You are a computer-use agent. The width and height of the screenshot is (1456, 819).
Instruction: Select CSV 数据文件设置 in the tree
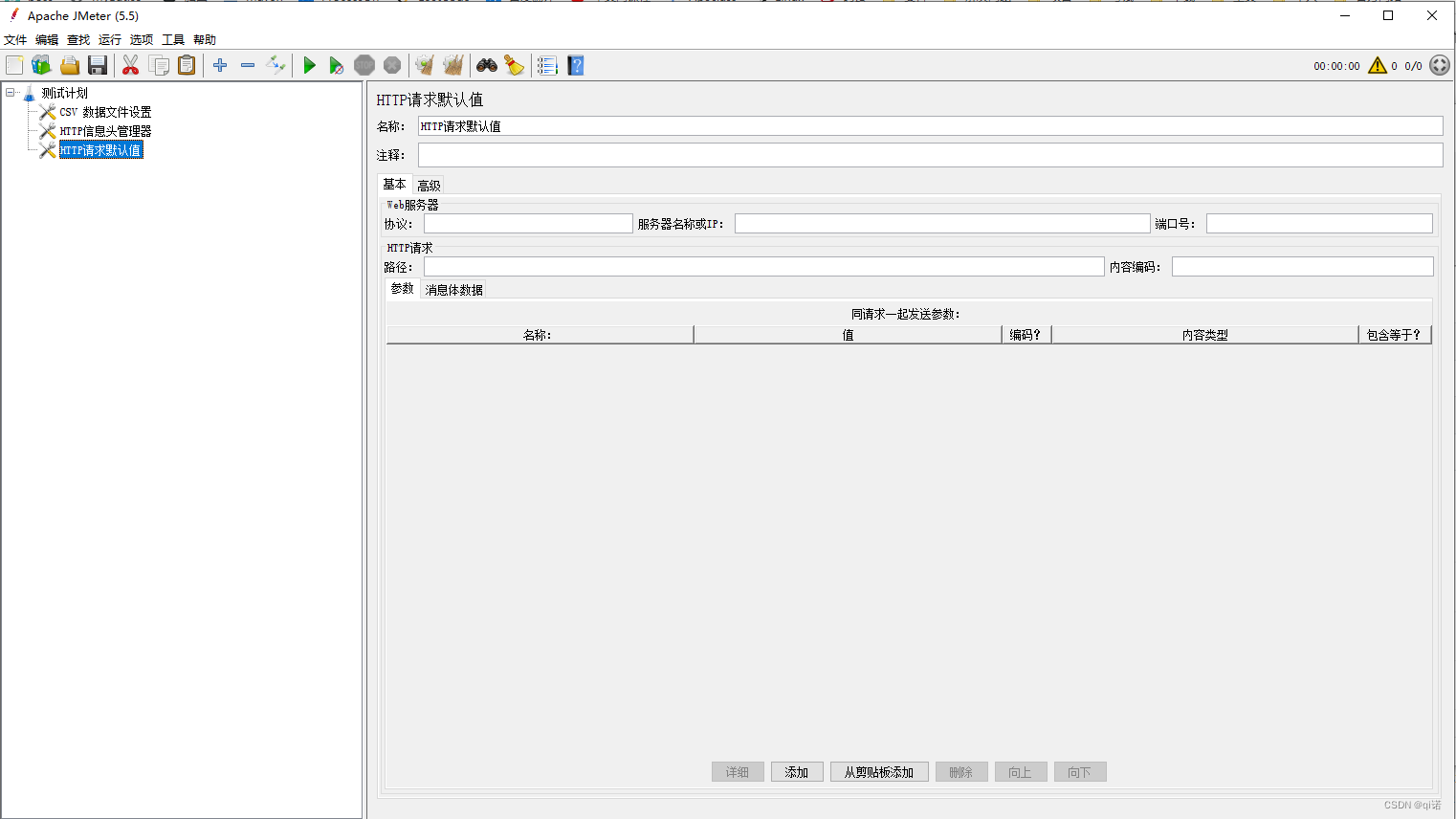105,112
